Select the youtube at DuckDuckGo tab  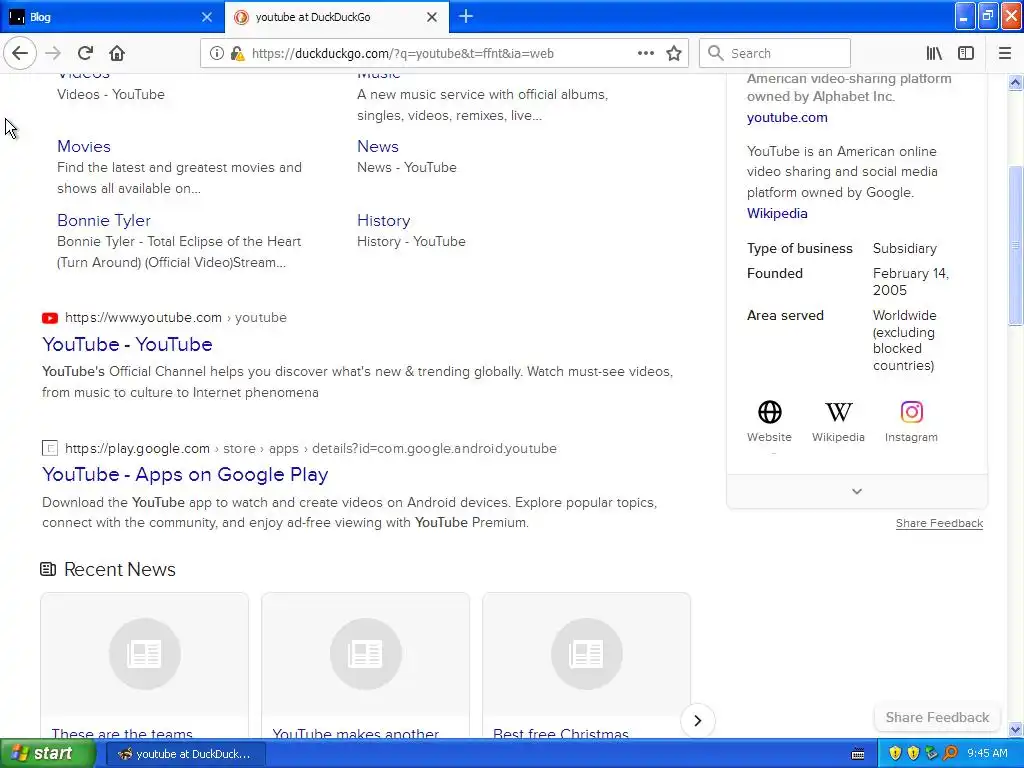(336, 17)
